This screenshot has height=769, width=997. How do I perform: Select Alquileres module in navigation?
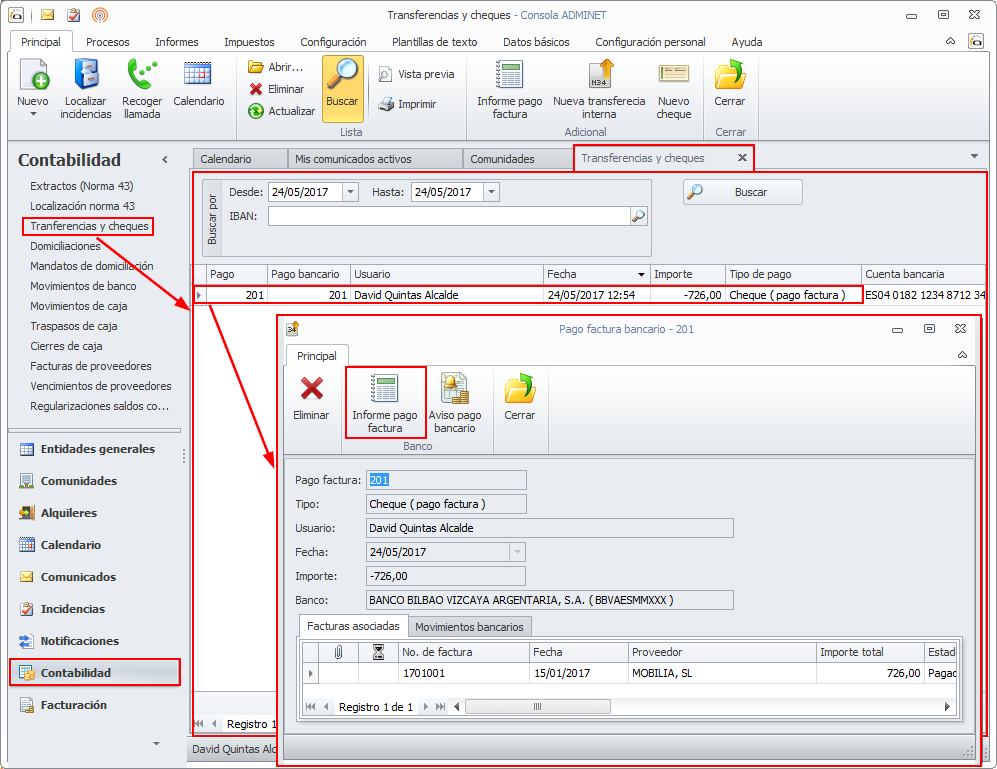(95, 513)
